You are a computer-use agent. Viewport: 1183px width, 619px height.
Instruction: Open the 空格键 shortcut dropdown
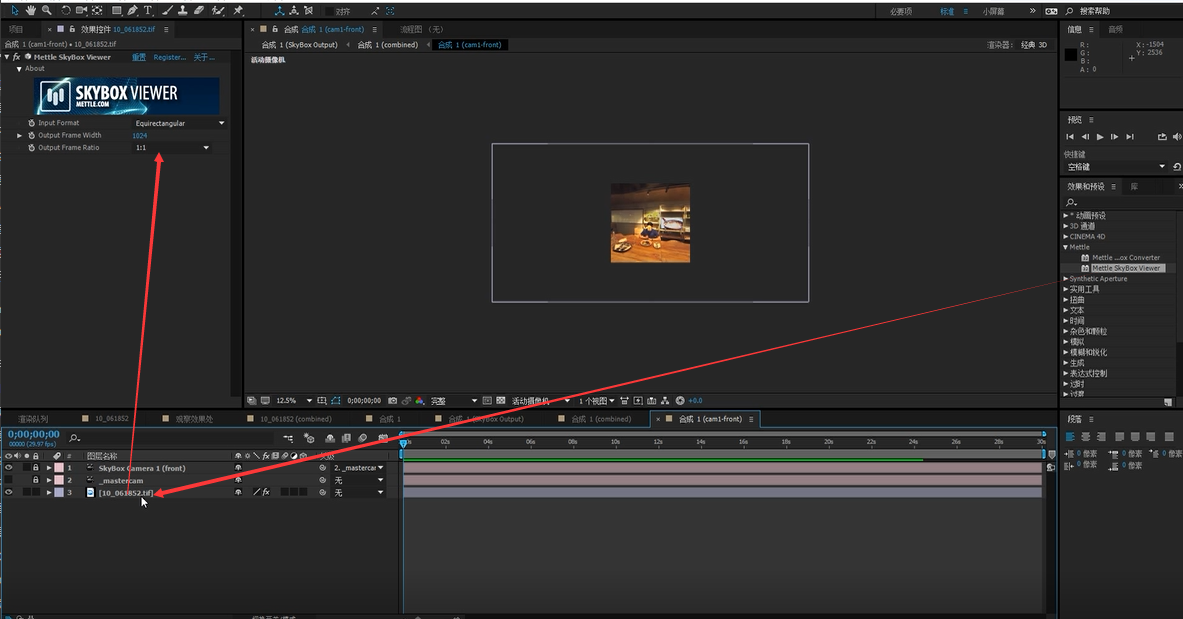1115,167
